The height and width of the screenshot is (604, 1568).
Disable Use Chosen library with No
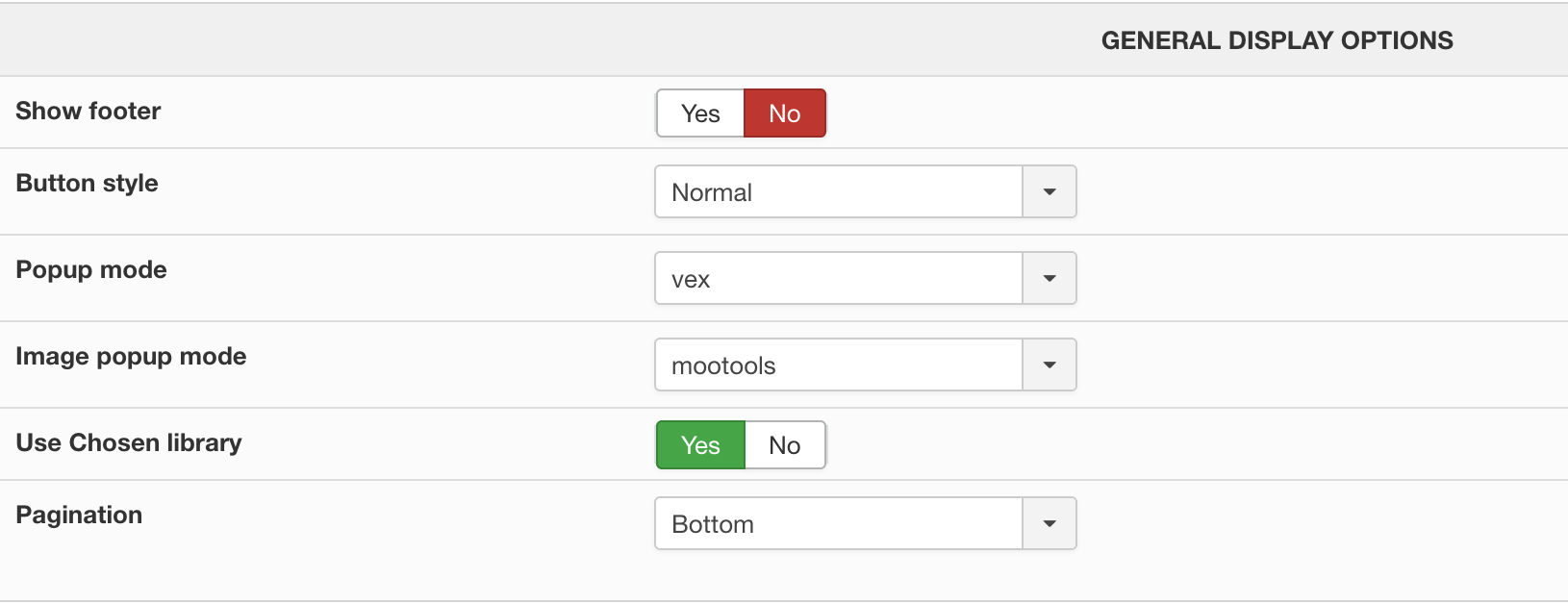785,445
